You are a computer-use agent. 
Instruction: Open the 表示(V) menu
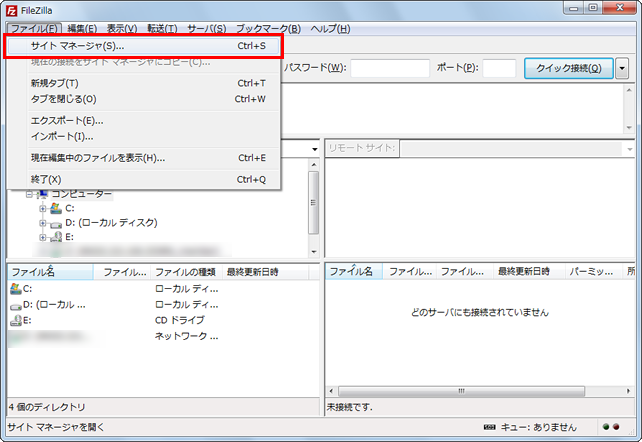[122, 29]
